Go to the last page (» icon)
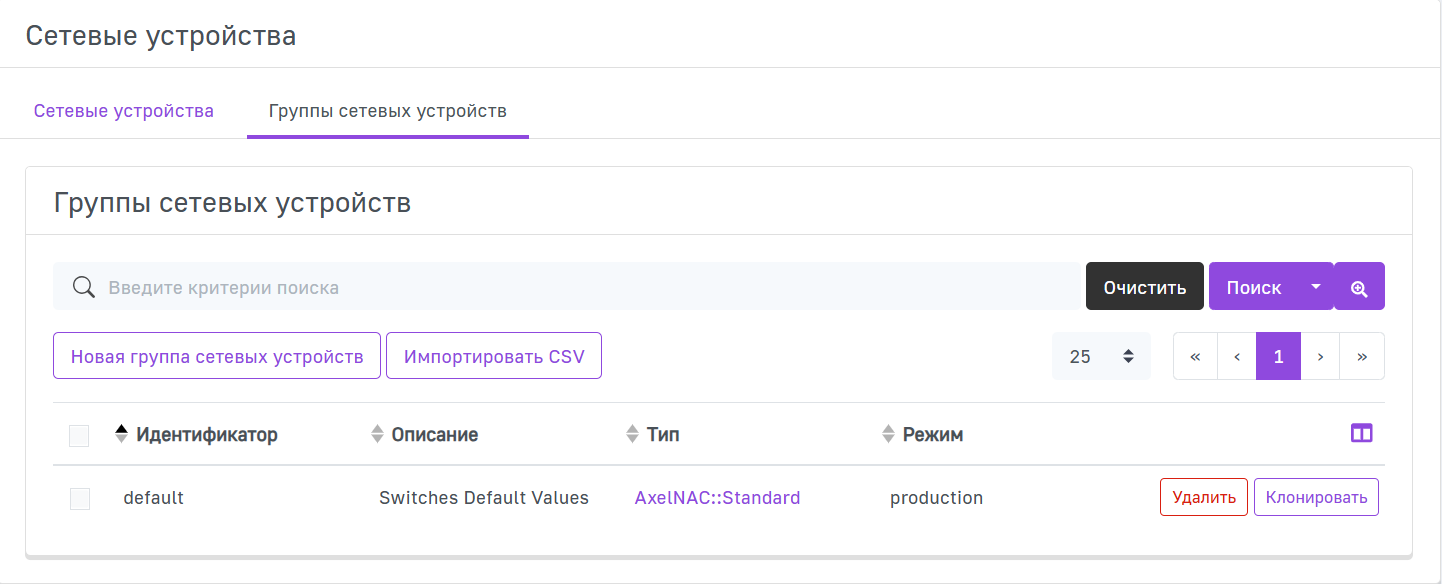1442x584 pixels. pyautogui.click(x=1362, y=357)
